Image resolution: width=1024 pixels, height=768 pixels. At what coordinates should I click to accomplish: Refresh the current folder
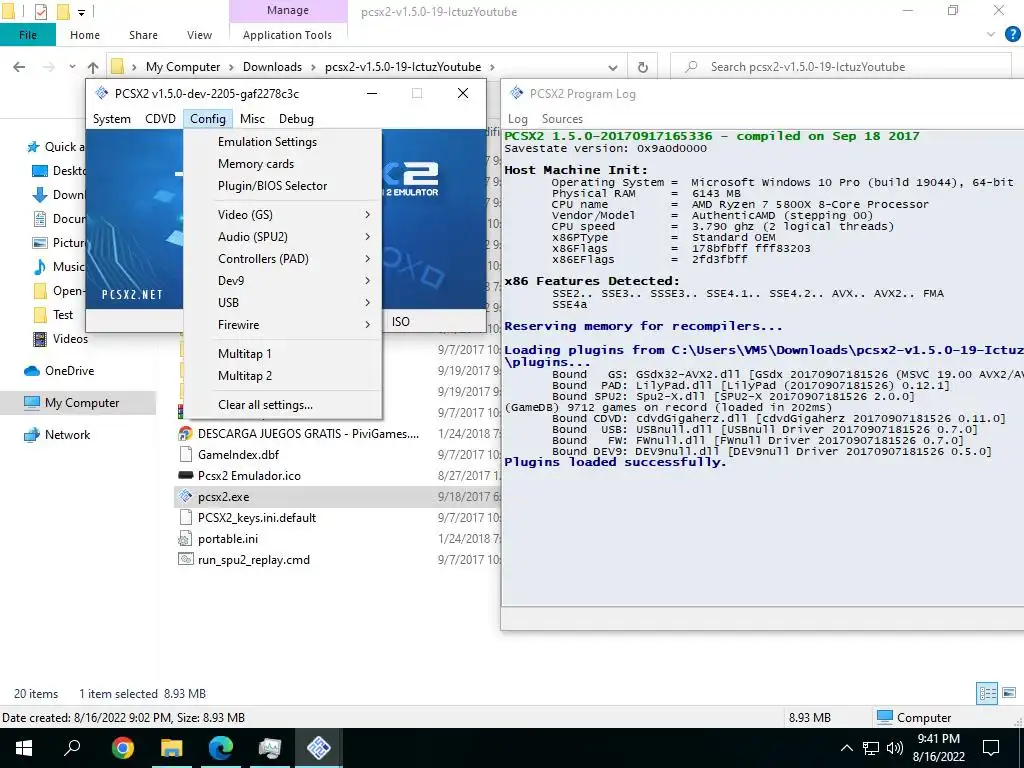(x=643, y=67)
